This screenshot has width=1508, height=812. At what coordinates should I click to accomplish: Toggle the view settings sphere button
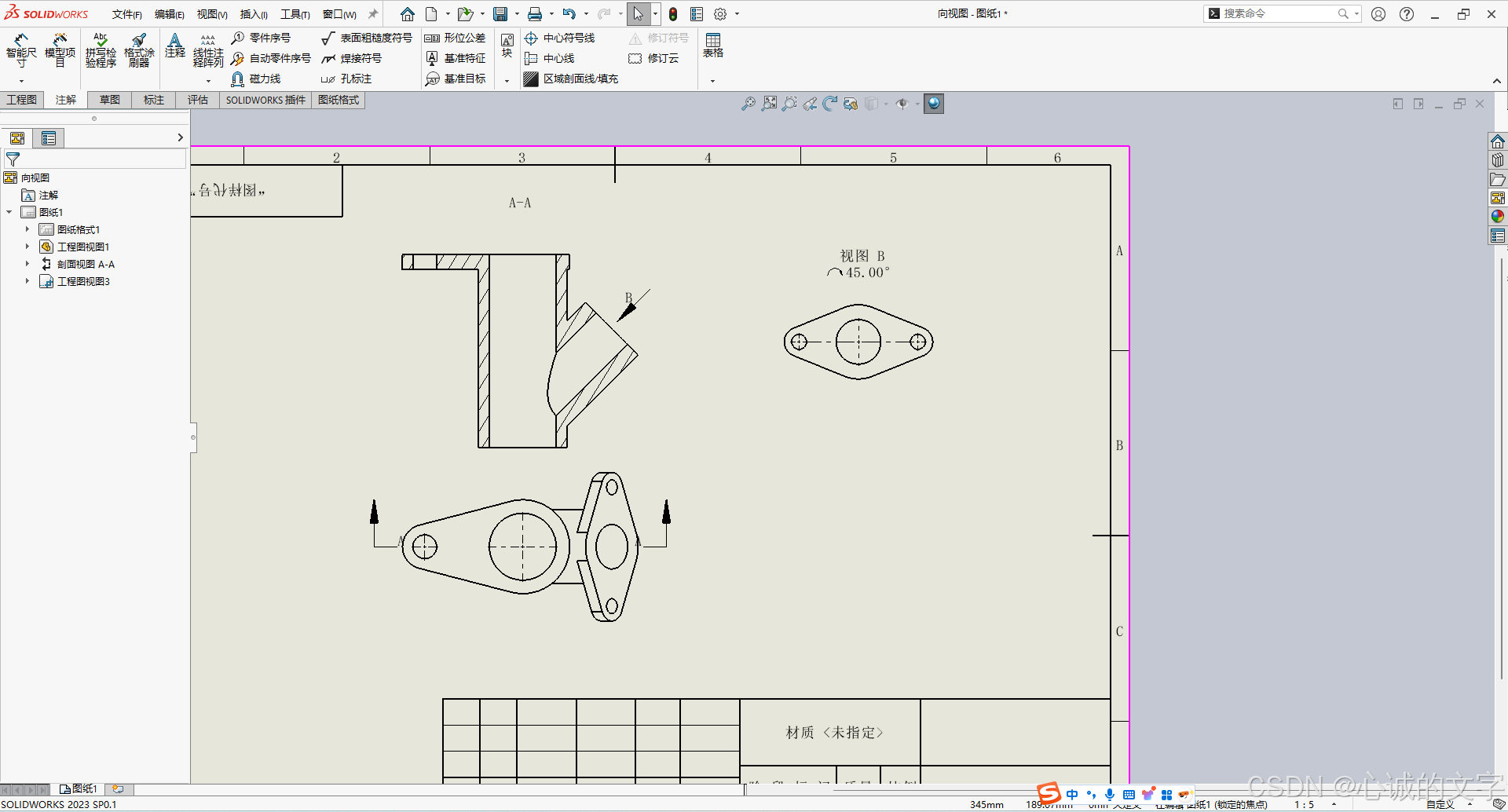click(934, 104)
